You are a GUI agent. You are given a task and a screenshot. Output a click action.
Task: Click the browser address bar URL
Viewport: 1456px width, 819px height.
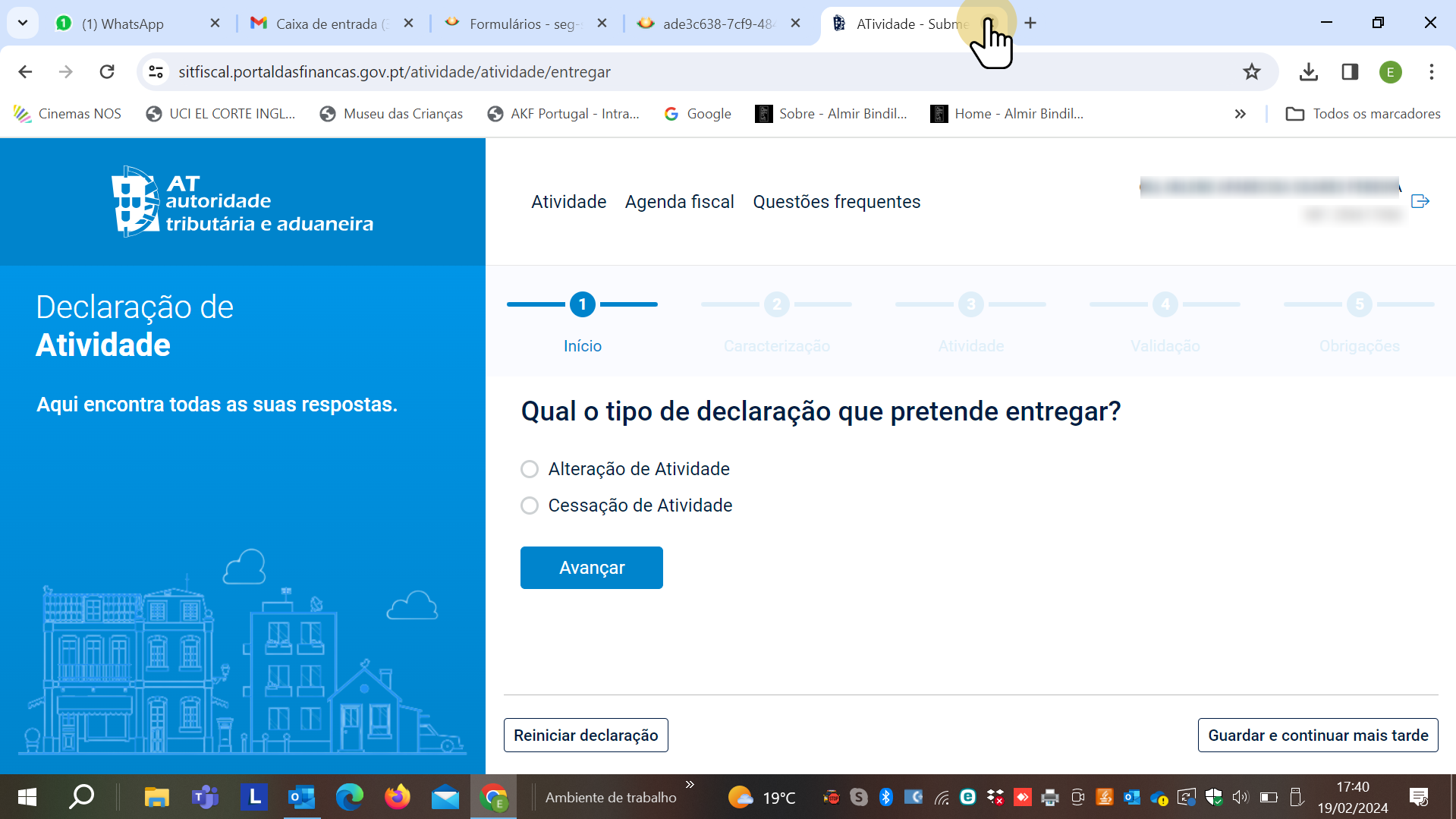tap(395, 72)
